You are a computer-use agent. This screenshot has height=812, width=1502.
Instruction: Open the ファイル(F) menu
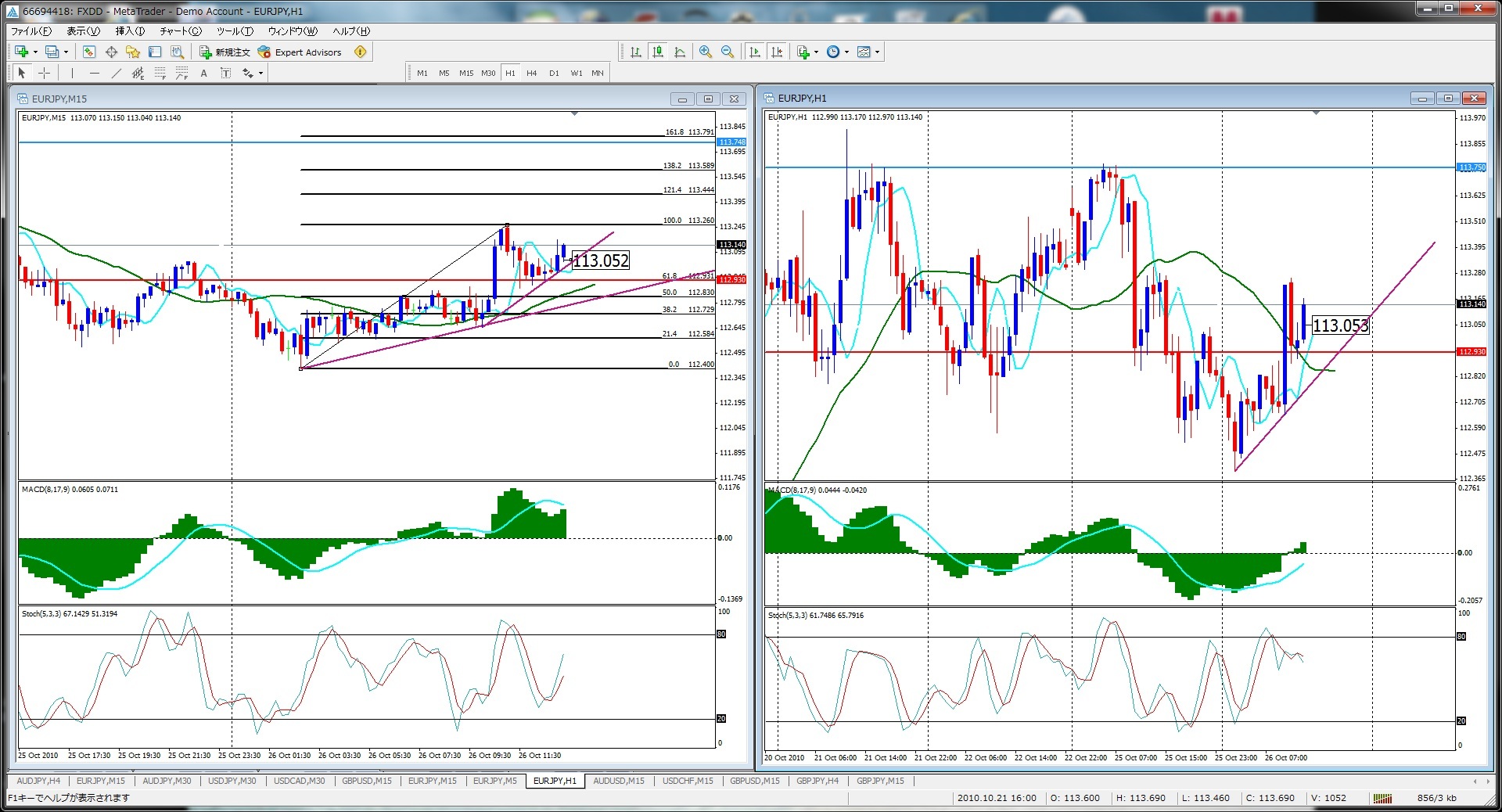point(31,31)
